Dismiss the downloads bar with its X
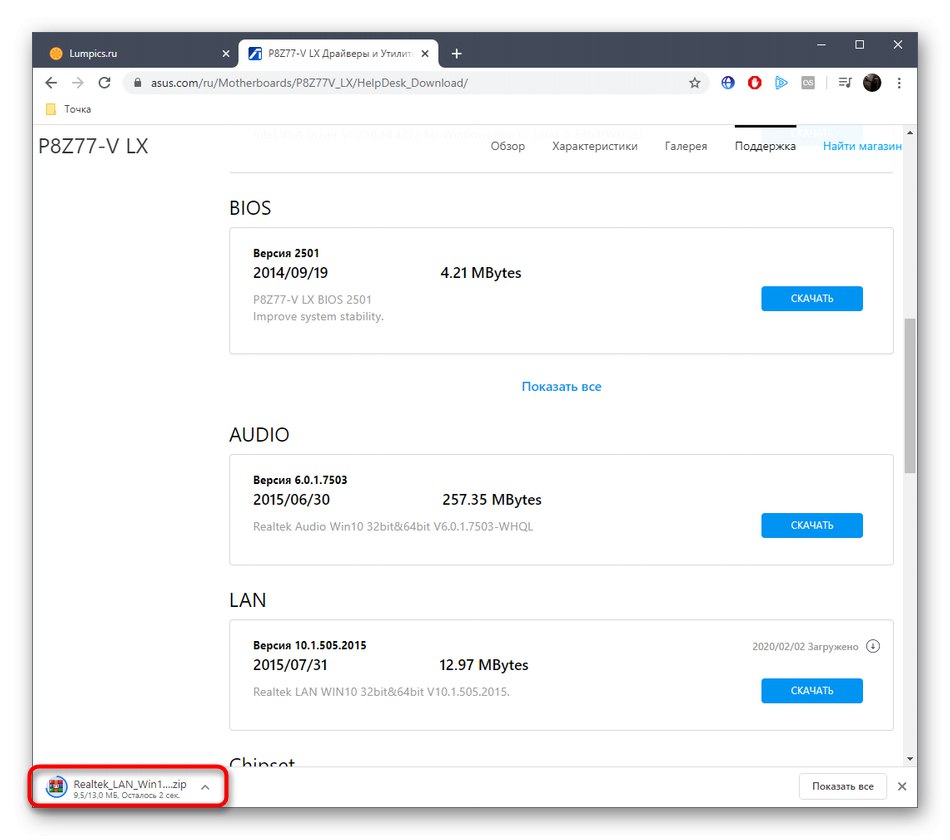The image size is (950, 840). point(901,786)
